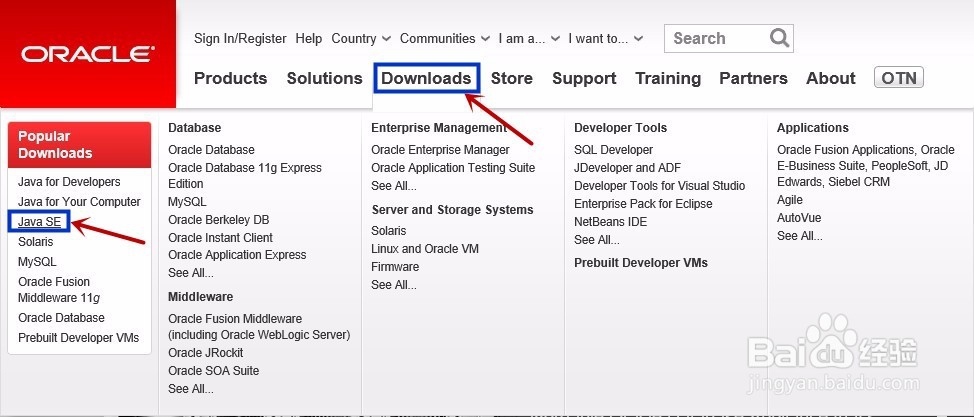
Task: Open Oracle Application Express link
Action: [x=237, y=255]
